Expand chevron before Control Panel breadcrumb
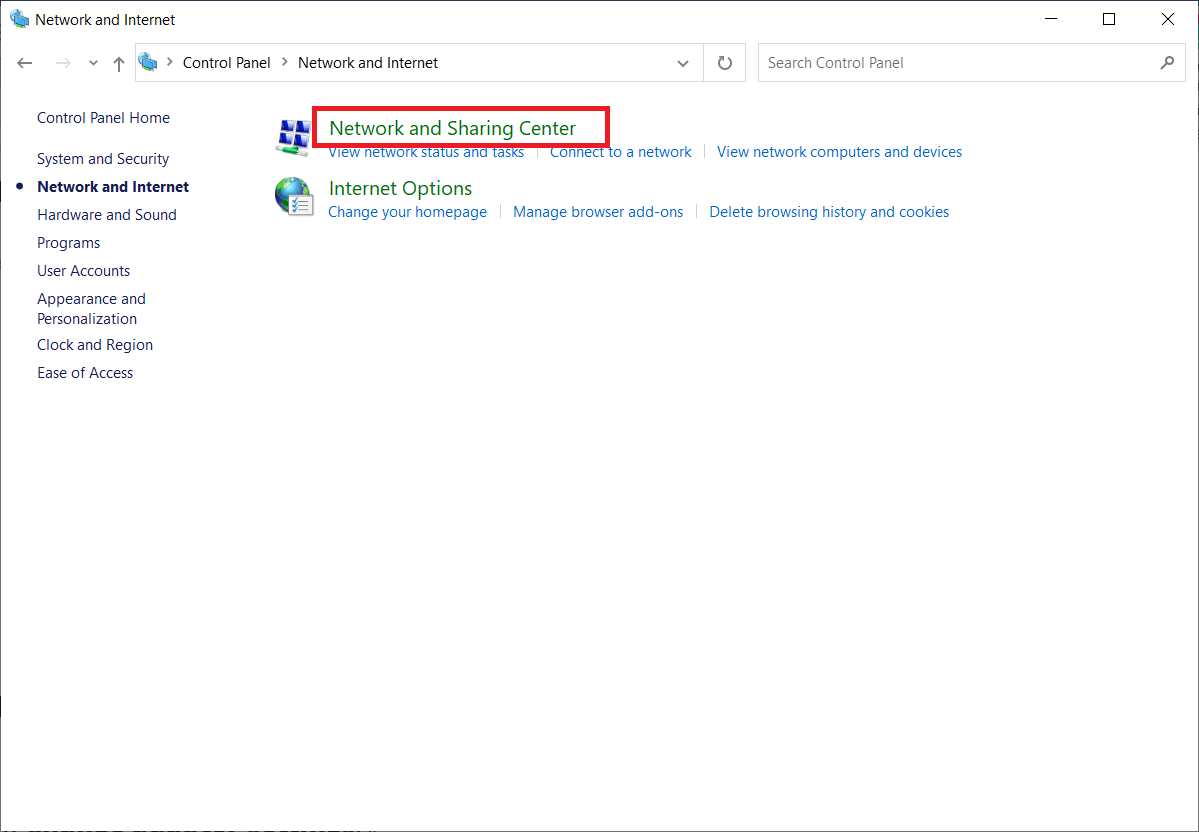Viewport: 1199px width, 832px height. click(170, 62)
